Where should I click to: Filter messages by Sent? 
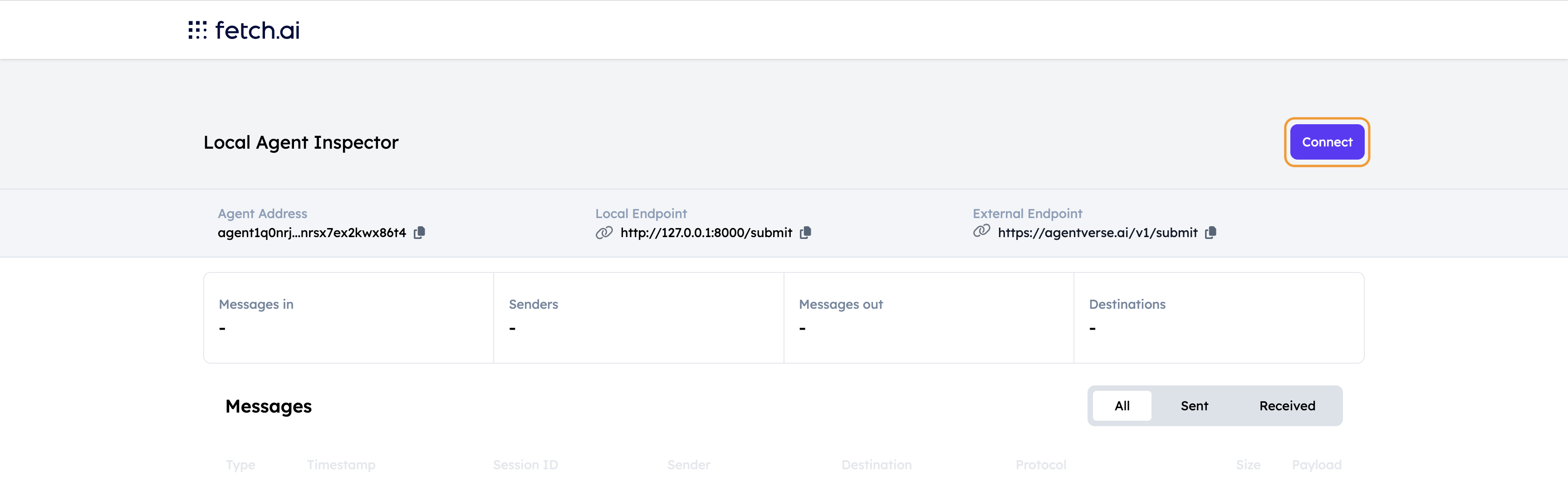[x=1194, y=406]
